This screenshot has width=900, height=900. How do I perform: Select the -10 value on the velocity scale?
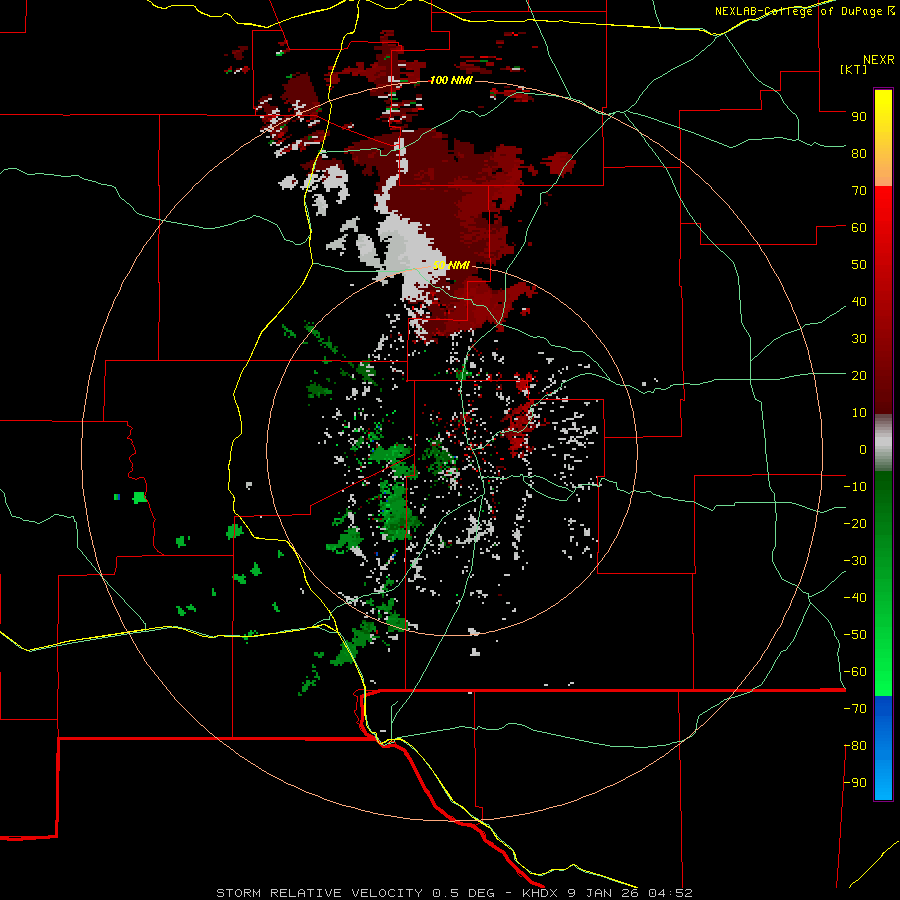click(x=855, y=487)
